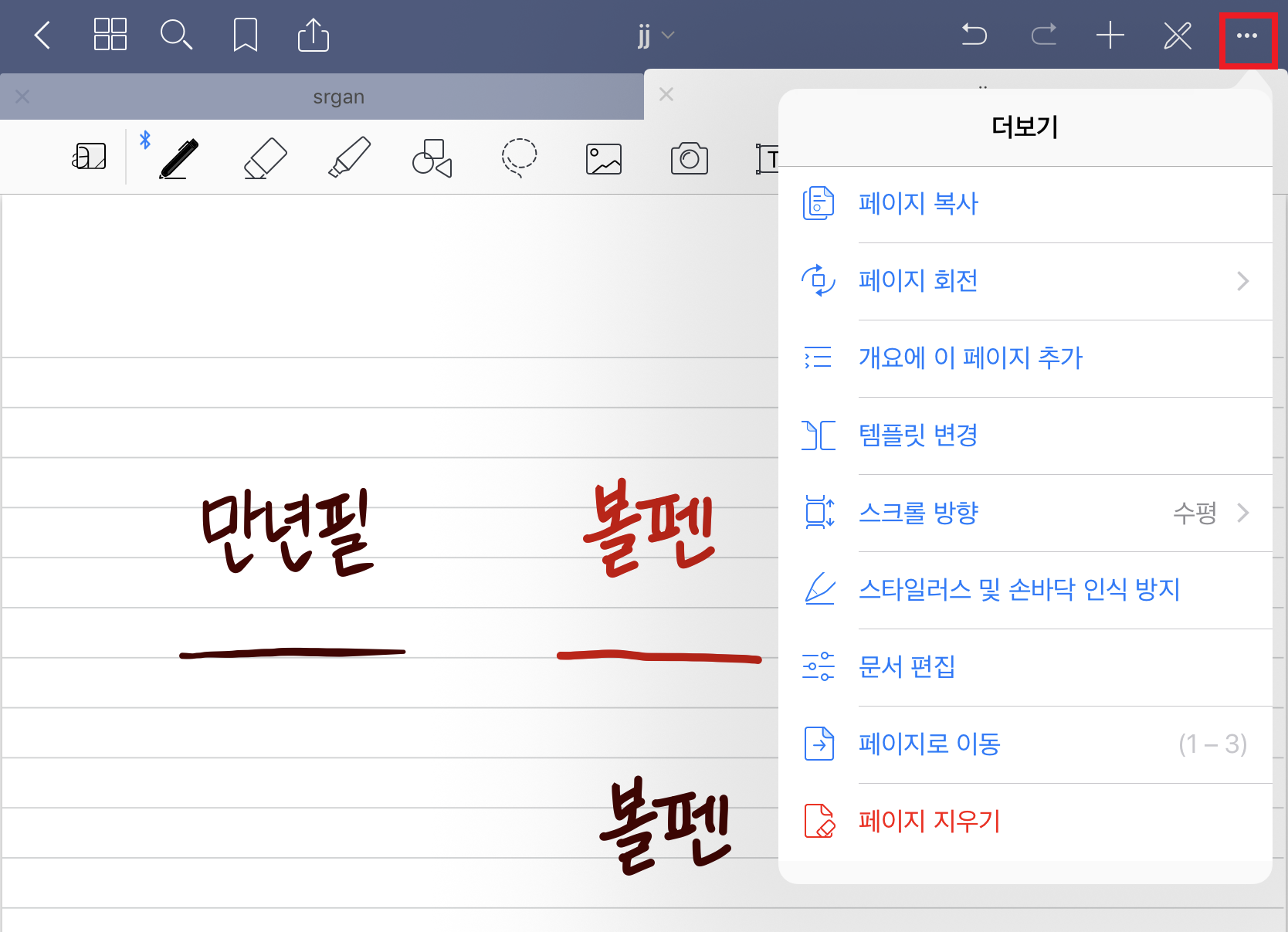Tap the go-to-page arrow icon

[x=819, y=744]
